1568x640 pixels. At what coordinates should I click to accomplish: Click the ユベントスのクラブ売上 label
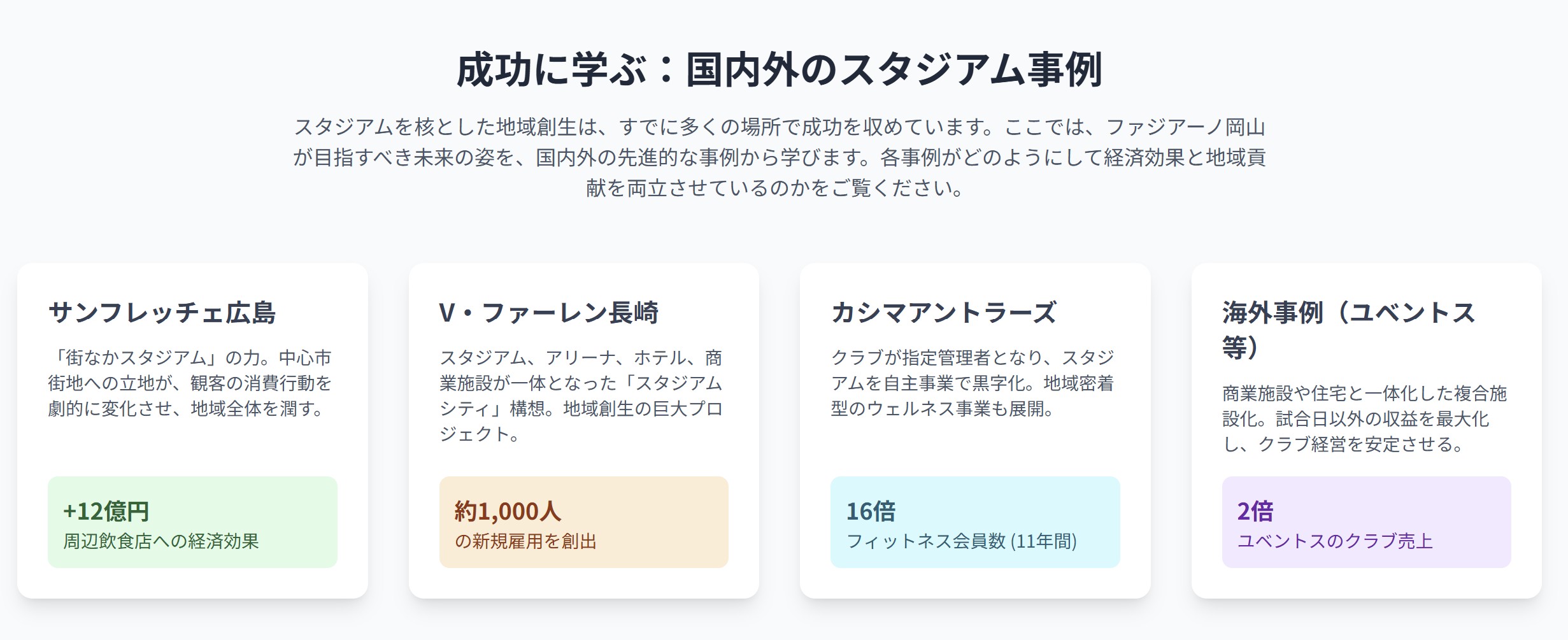pyautogui.click(x=1335, y=541)
